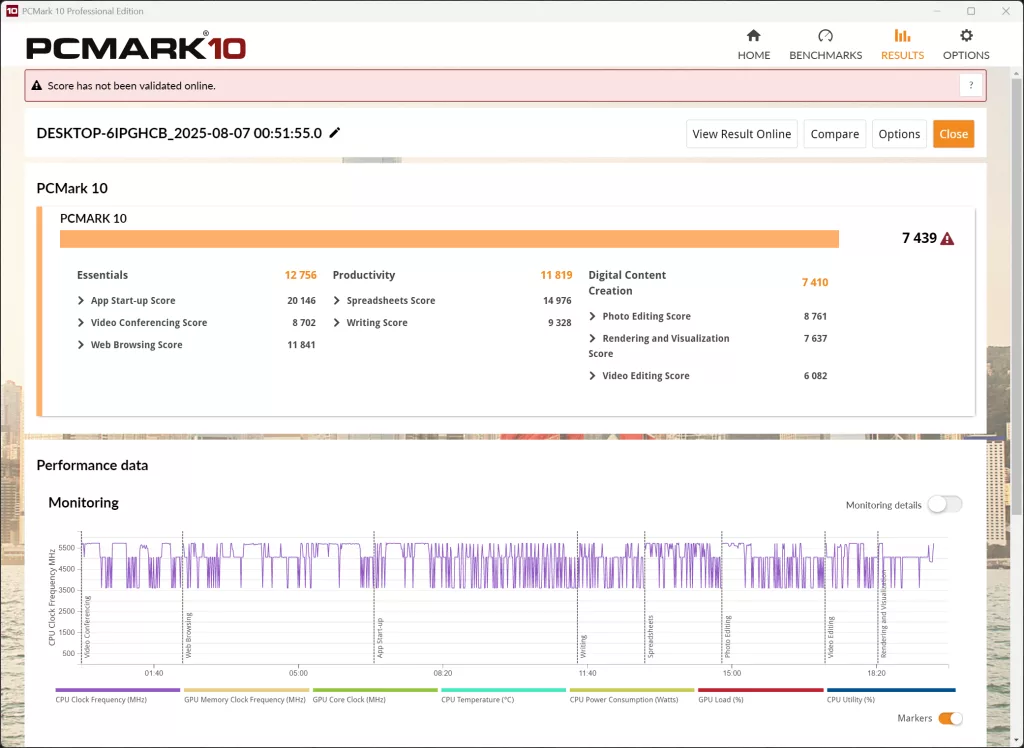Click the App Start-up chart marker
Image resolution: width=1024 pixels, height=748 pixels.
point(380,638)
